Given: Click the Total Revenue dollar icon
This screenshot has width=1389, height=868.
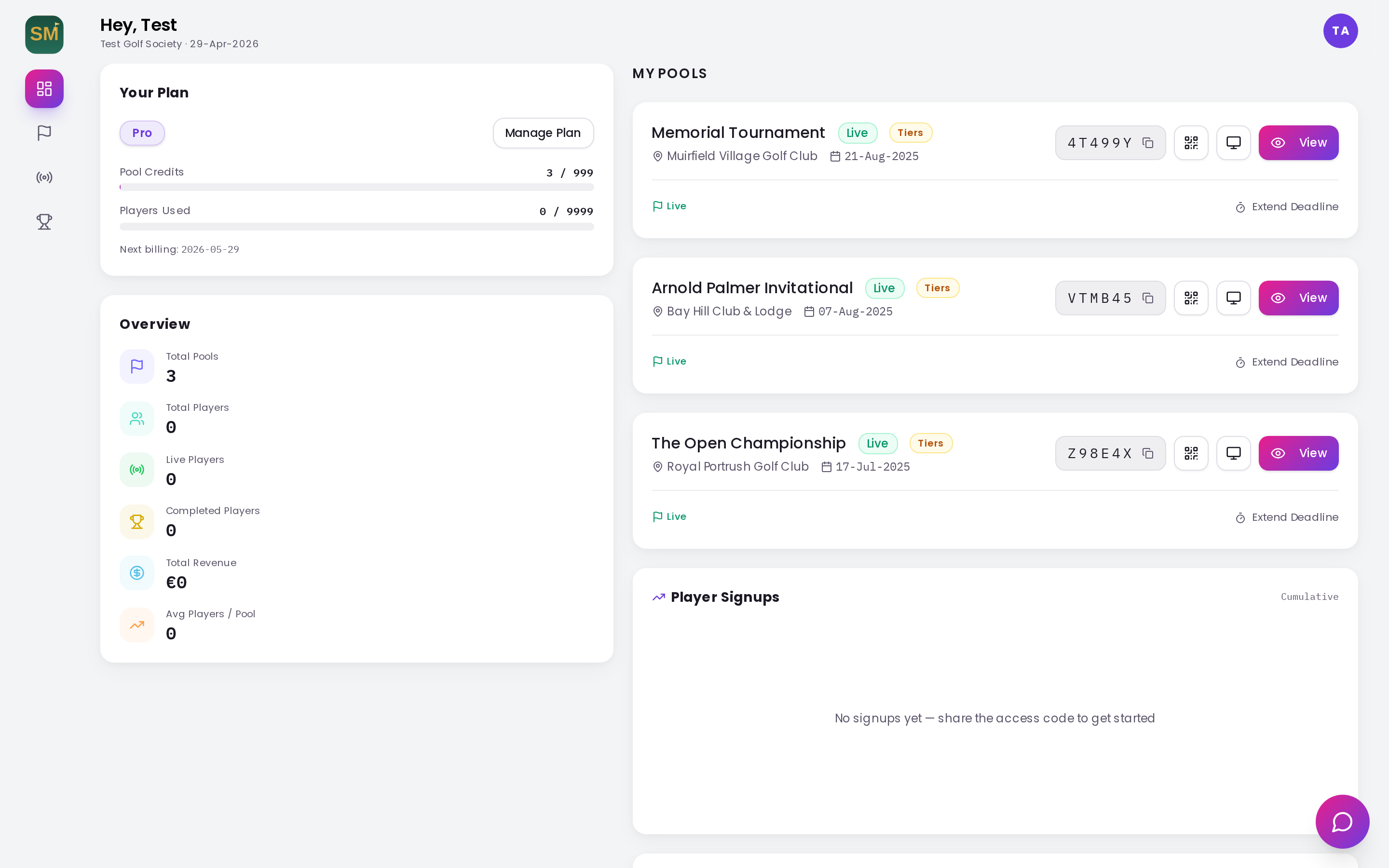Looking at the screenshot, I should 136,573.
